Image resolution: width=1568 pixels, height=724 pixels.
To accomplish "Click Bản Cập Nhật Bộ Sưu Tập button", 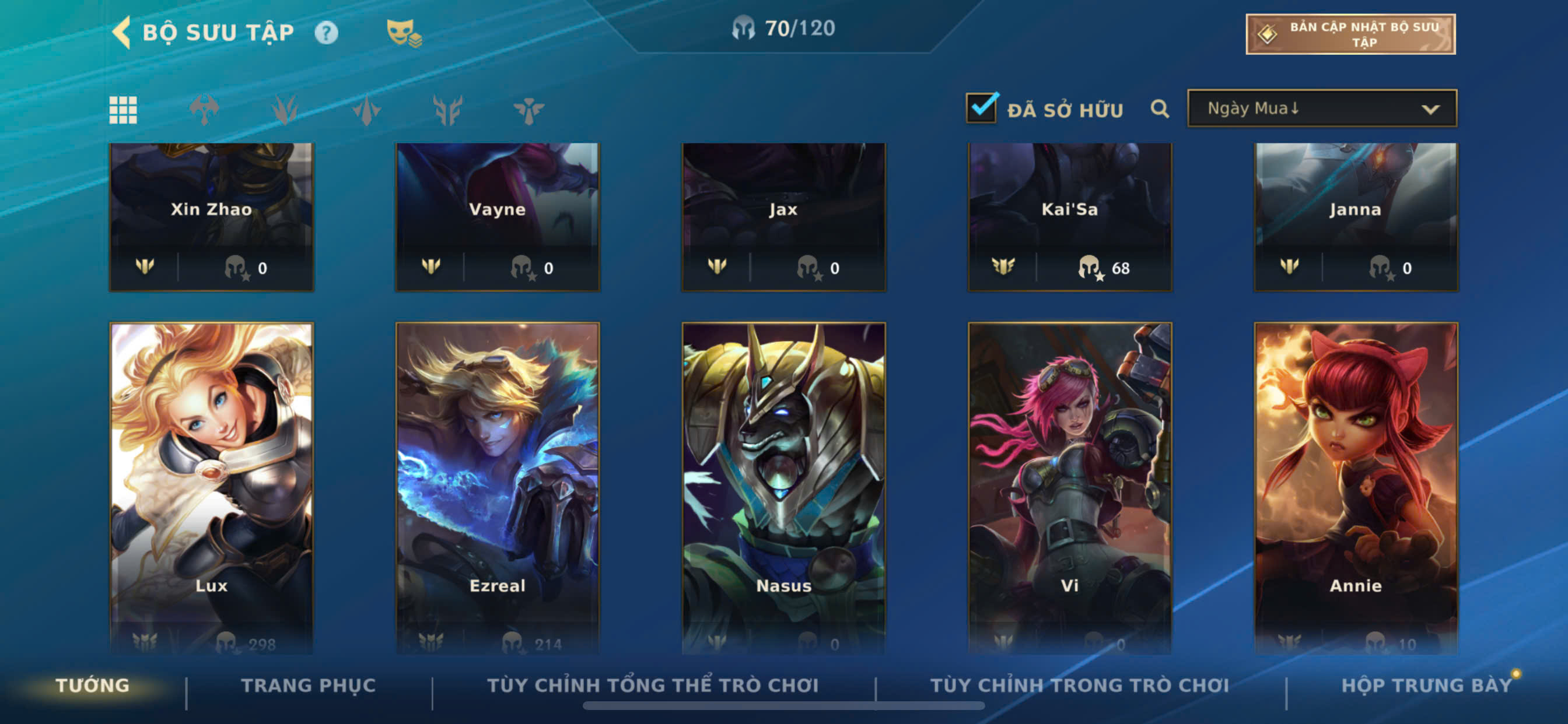I will 1350,34.
